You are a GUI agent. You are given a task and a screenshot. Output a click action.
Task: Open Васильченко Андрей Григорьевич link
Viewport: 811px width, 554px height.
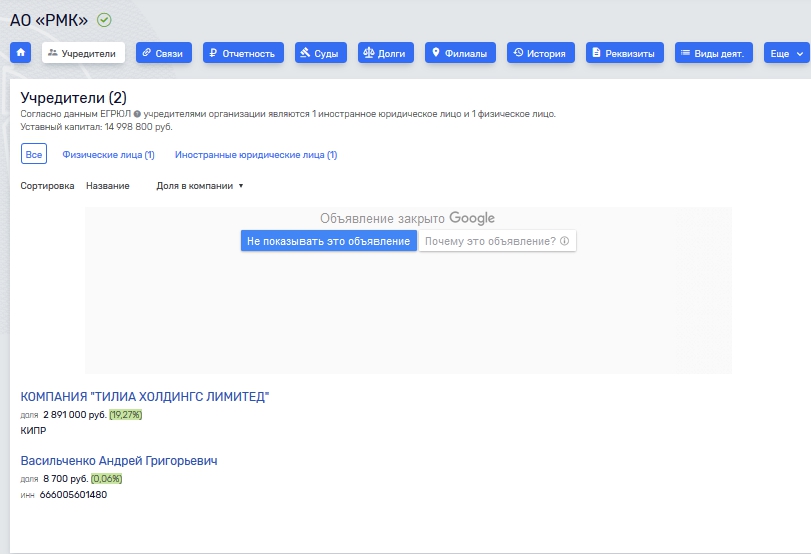pyautogui.click(x=119, y=461)
